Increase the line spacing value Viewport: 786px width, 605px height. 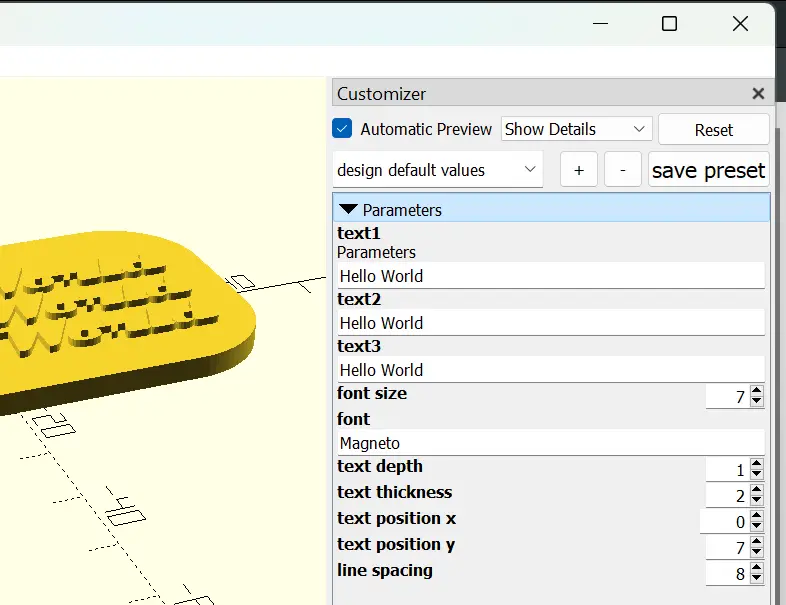point(757,568)
